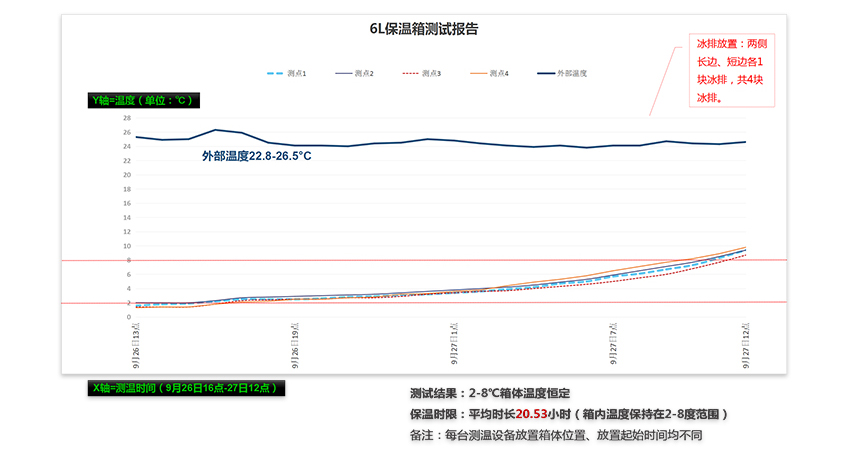Click the 26 tick on Y axis
This screenshot has width=850, height=476.
(127, 132)
